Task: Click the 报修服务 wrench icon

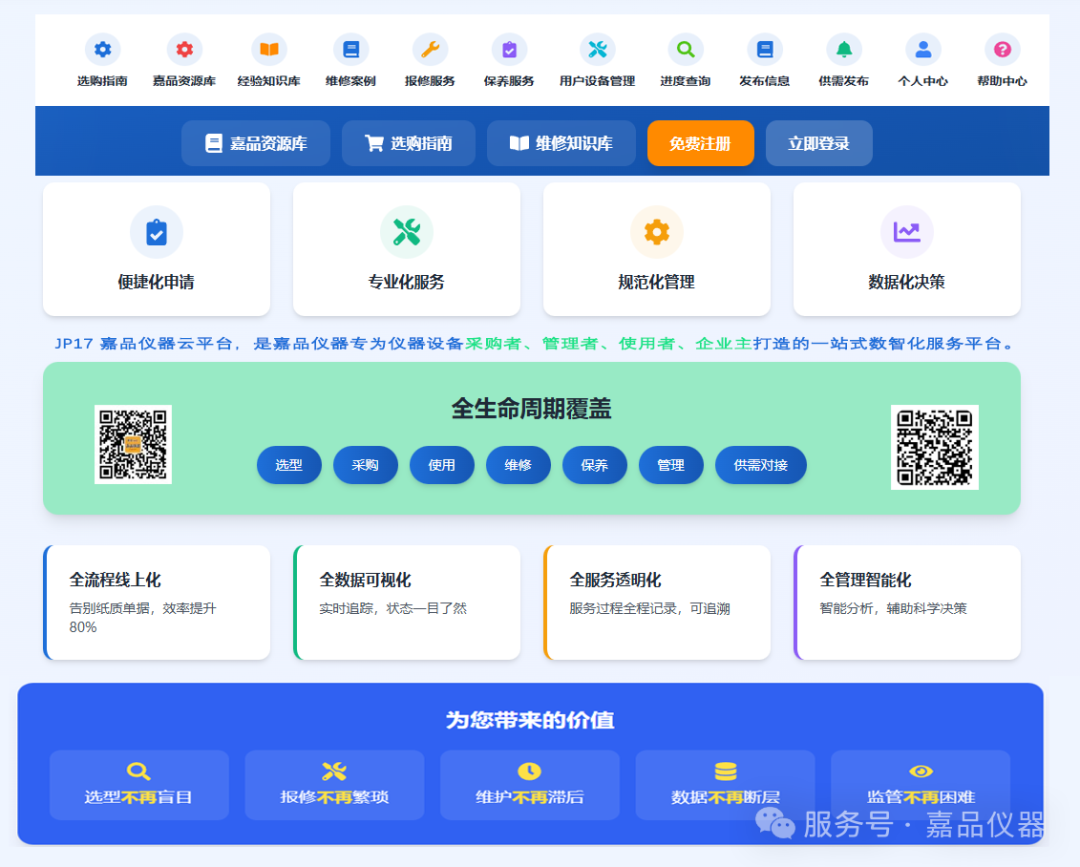Action: (x=430, y=50)
